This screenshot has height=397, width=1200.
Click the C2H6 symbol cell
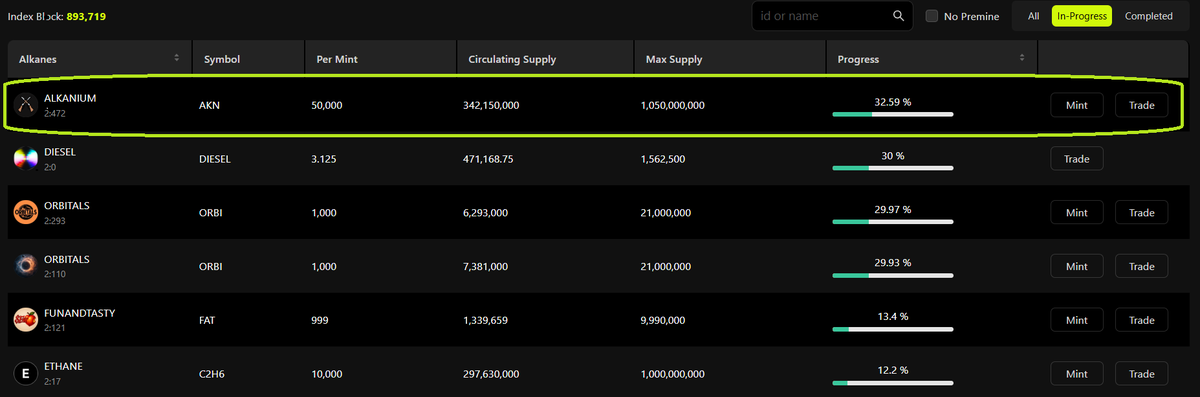[x=213, y=374]
